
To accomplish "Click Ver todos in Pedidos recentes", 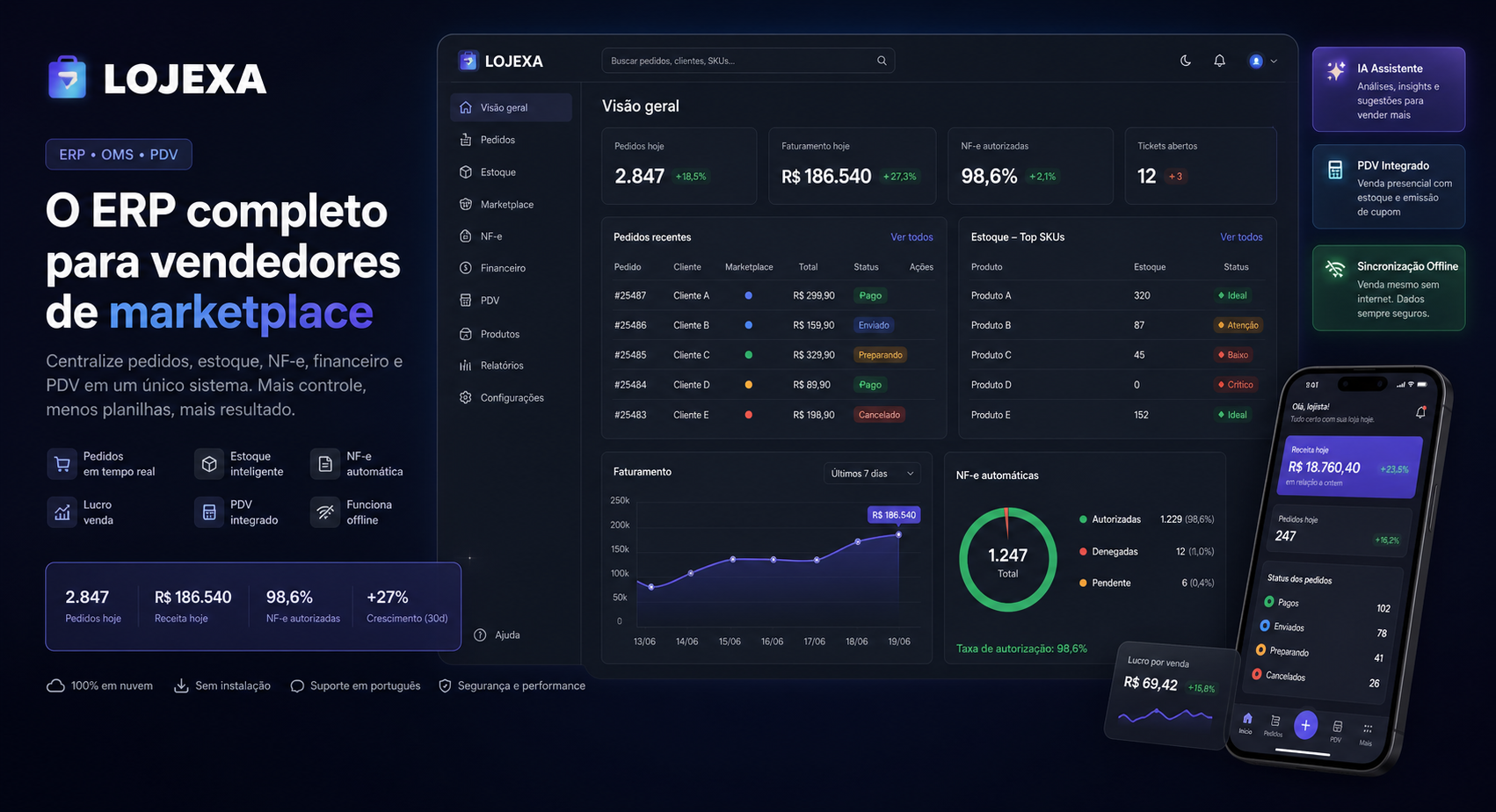I will (911, 237).
